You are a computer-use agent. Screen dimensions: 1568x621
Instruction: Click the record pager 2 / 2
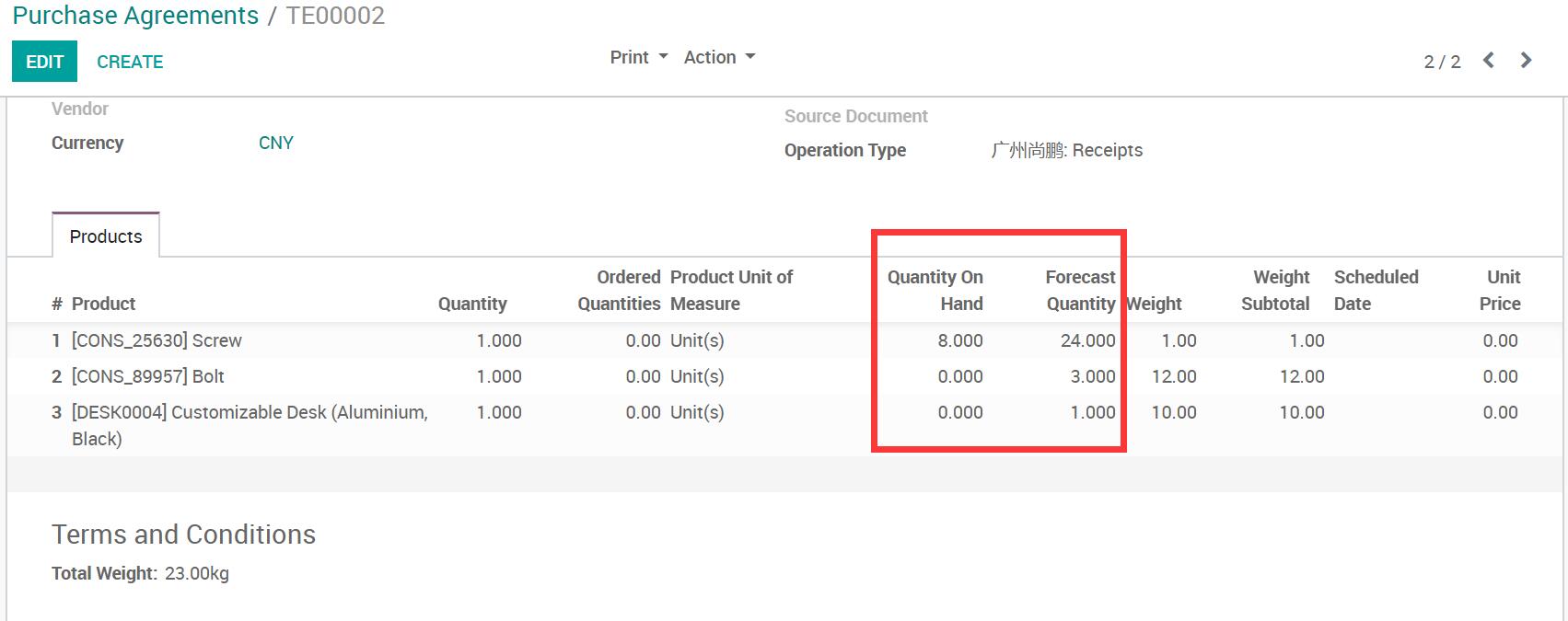point(1442,62)
